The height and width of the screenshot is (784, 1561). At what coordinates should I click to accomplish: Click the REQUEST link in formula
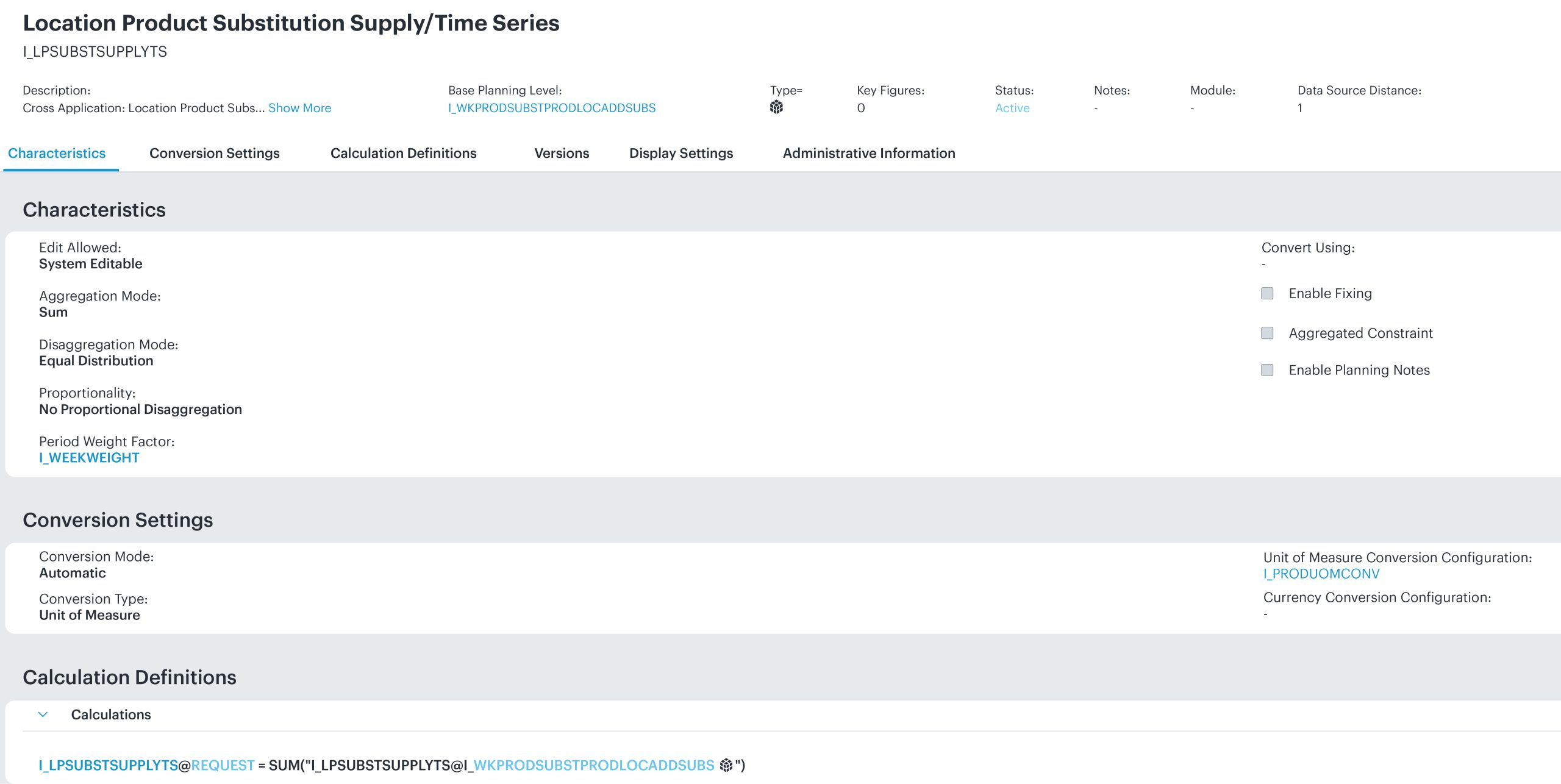click(223, 765)
